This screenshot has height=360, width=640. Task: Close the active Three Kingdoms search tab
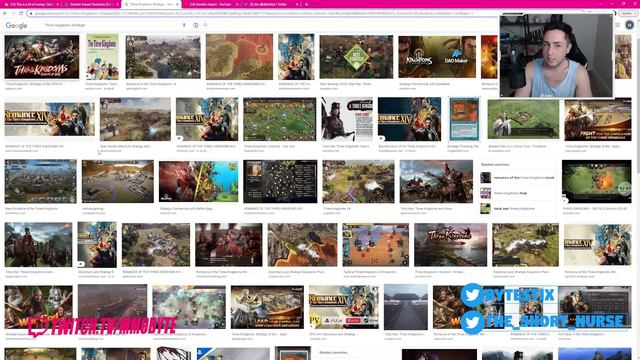pyautogui.click(x=178, y=4)
